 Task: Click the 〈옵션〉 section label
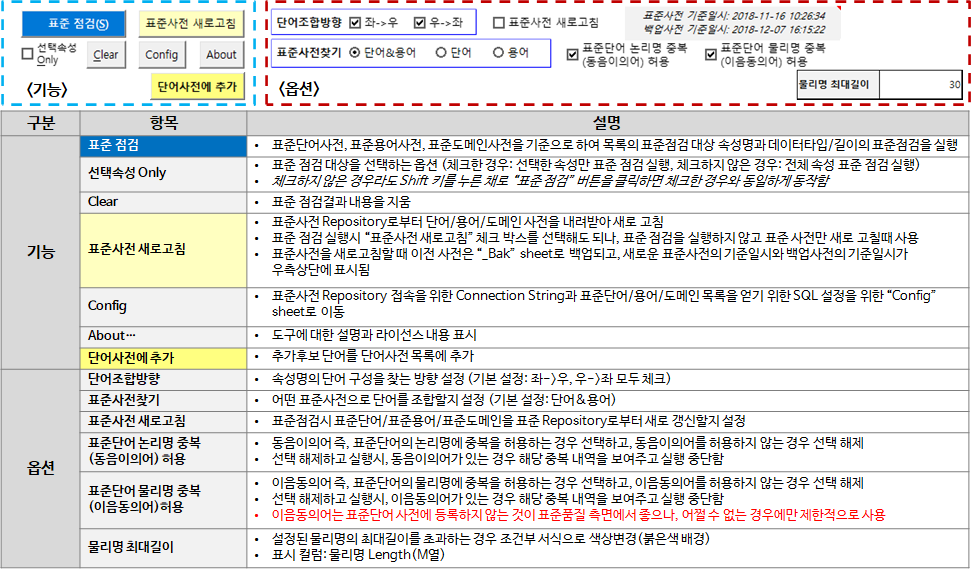(298, 89)
